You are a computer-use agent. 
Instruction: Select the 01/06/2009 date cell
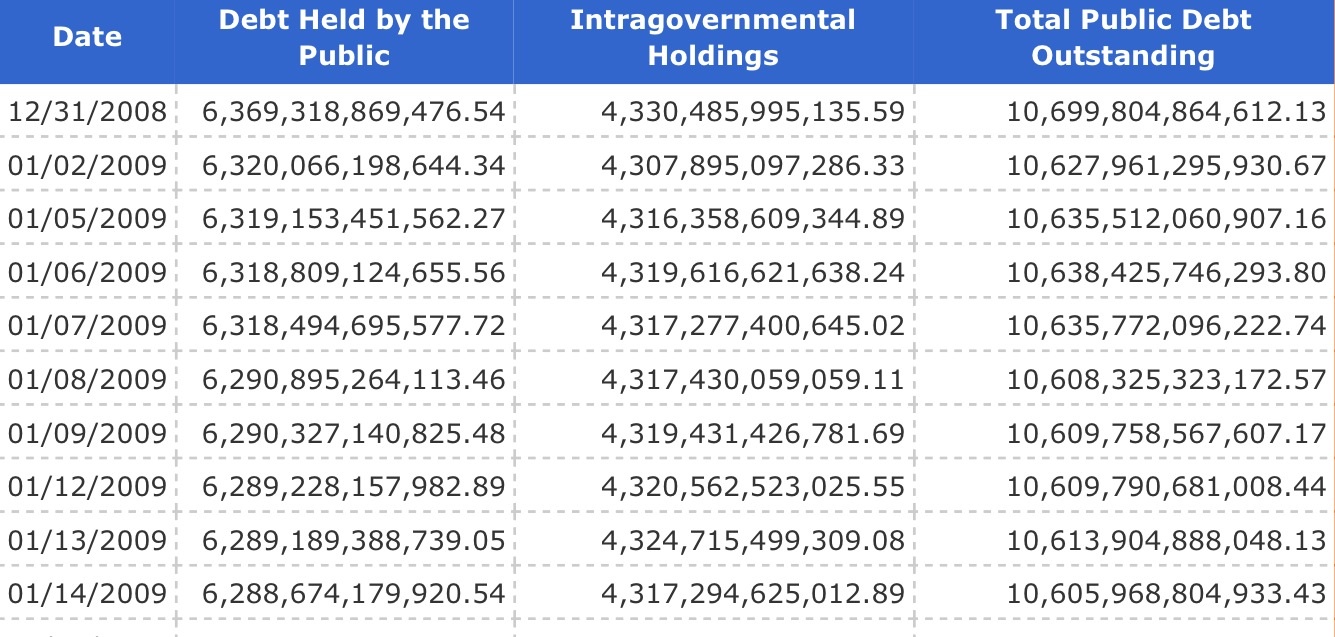pyautogui.click(x=88, y=272)
